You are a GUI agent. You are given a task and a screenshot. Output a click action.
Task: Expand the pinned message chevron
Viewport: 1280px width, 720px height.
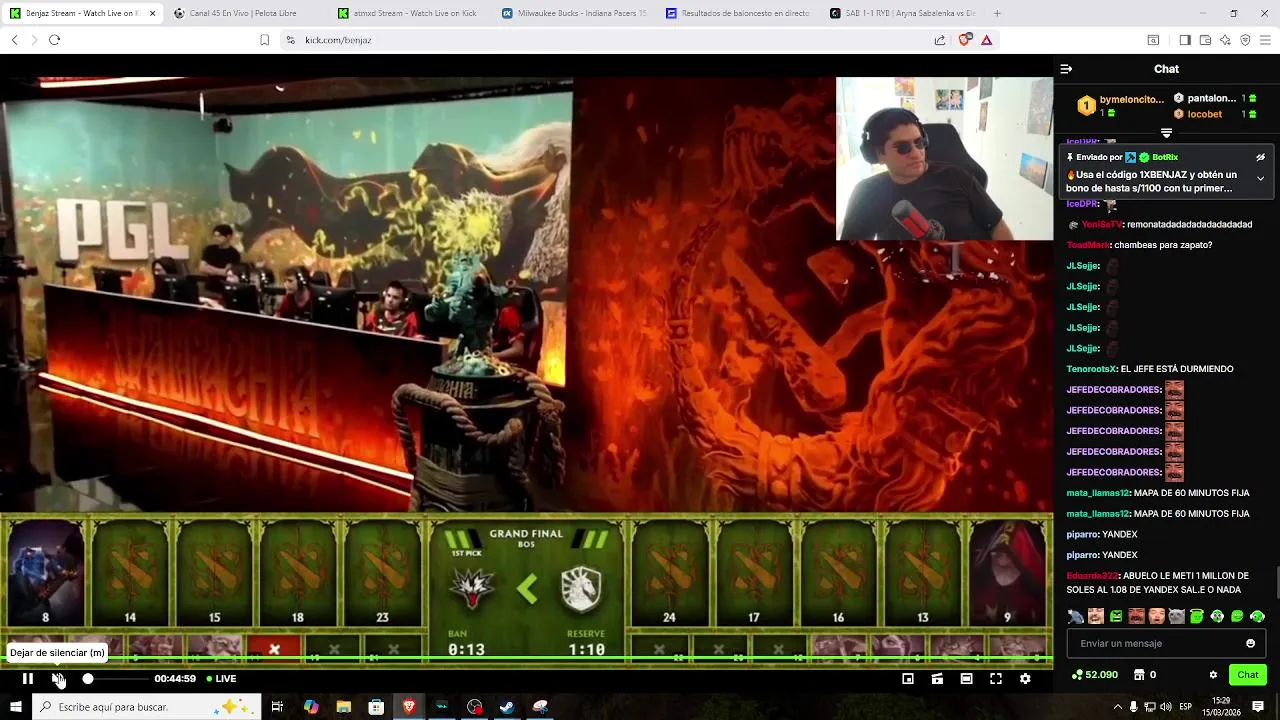(1260, 179)
